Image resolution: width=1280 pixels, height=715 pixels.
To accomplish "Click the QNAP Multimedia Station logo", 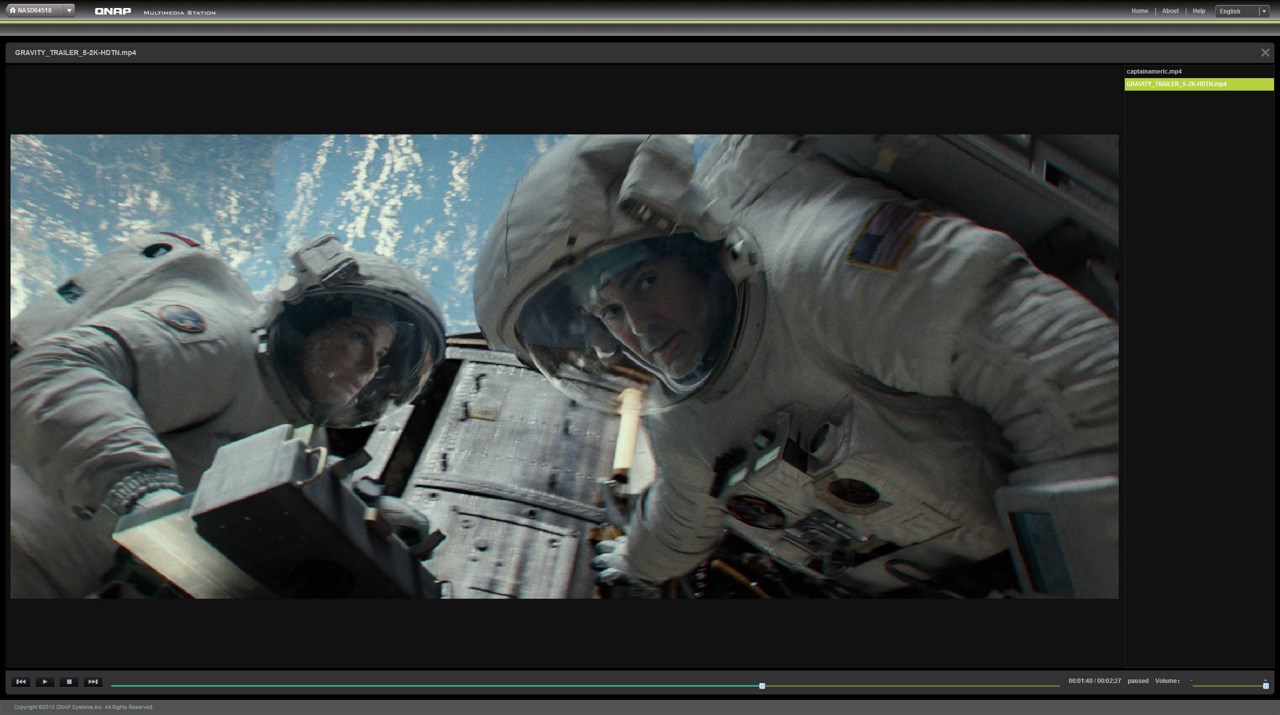I will pyautogui.click(x=155, y=12).
